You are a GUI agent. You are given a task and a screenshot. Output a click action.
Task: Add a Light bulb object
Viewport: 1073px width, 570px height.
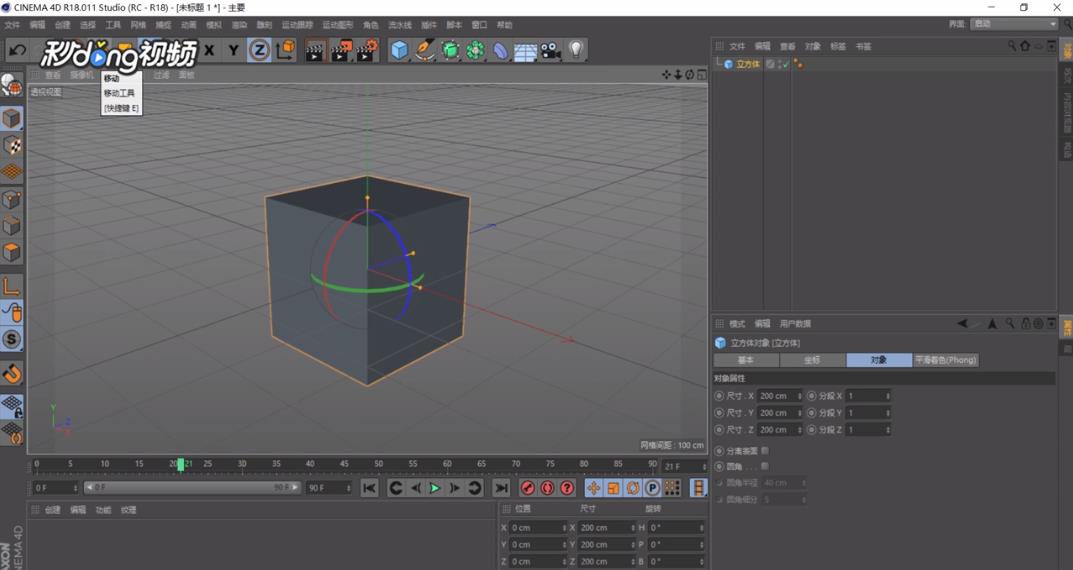(x=576, y=50)
